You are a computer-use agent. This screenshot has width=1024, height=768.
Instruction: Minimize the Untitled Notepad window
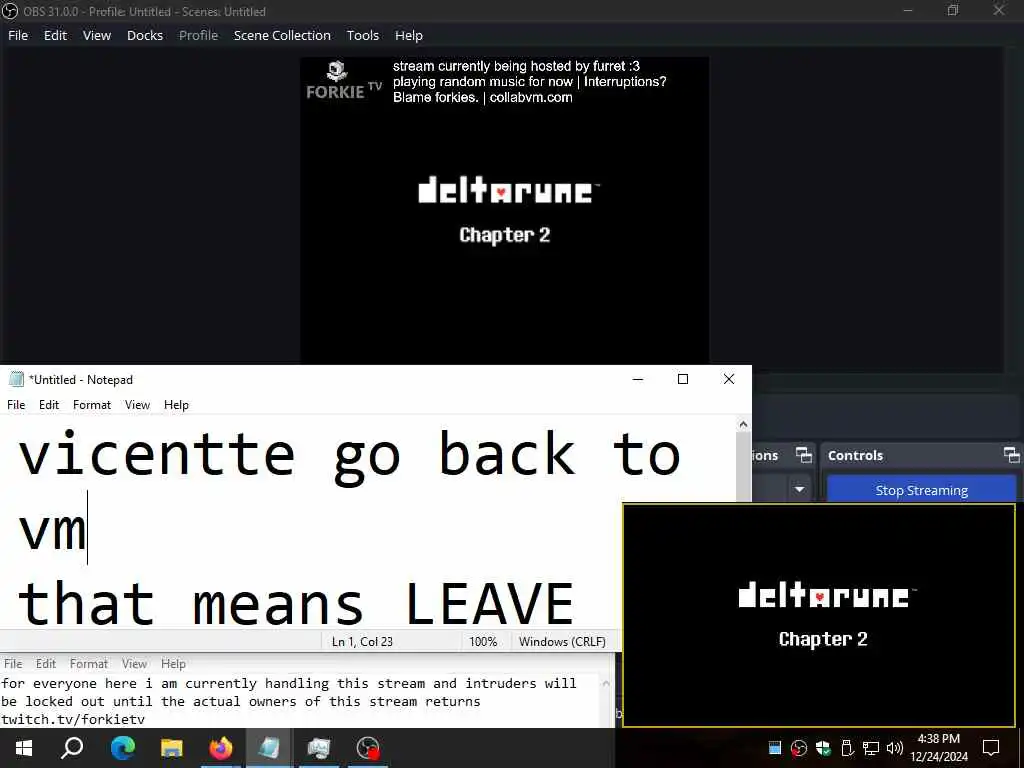click(x=638, y=379)
